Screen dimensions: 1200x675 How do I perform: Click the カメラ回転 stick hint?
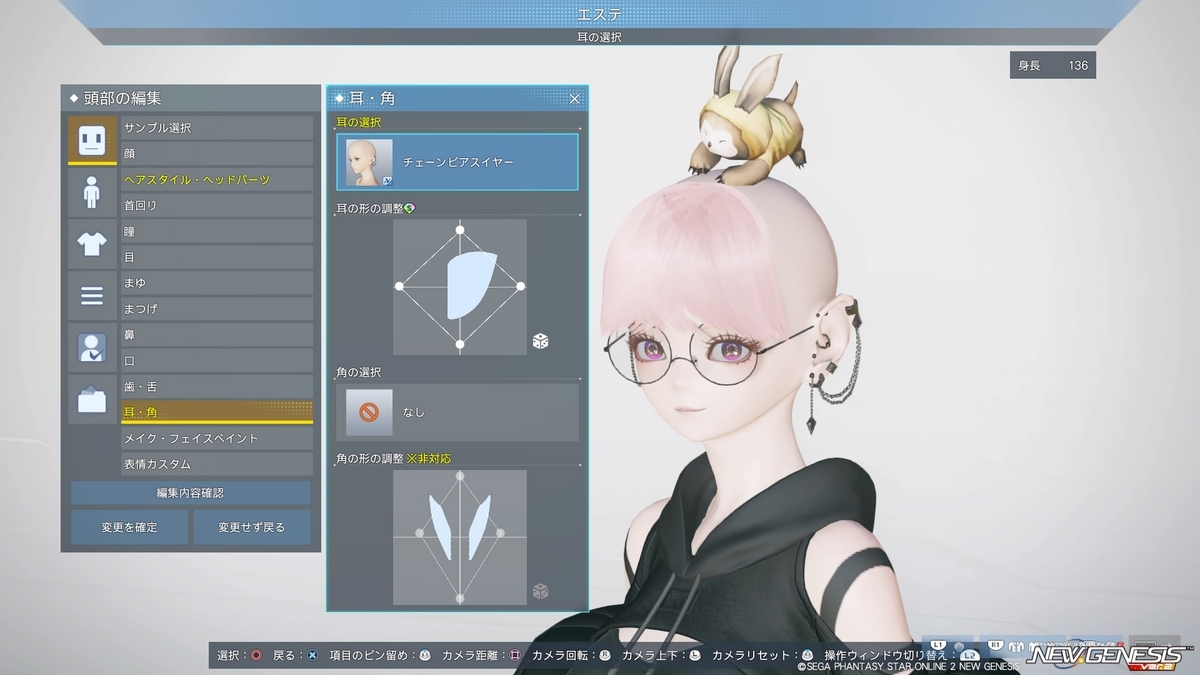(572, 656)
